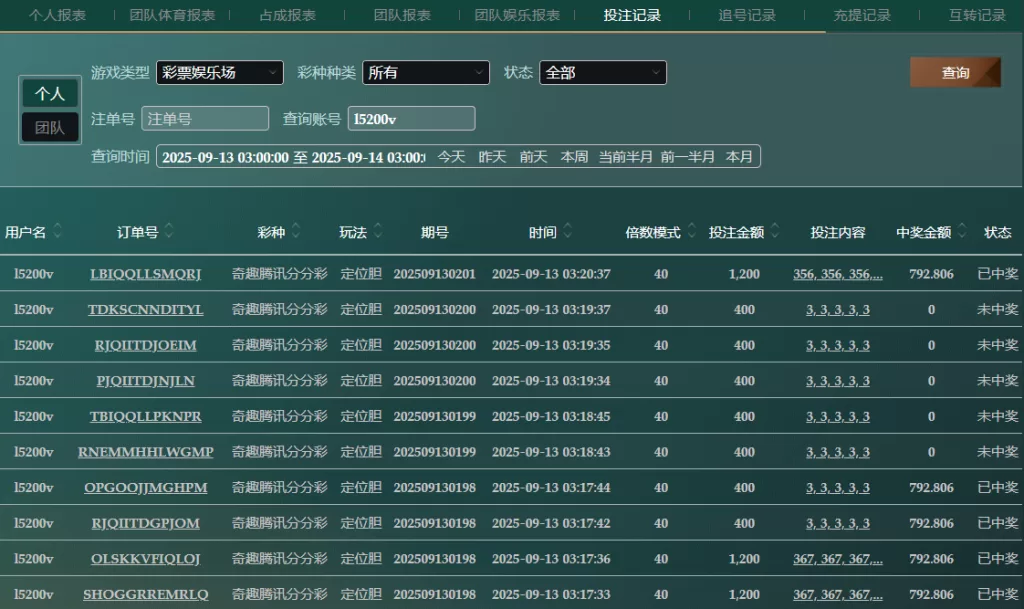This screenshot has width=1024, height=609.
Task: Click sort icon next to 订单号
Action: 169,232
